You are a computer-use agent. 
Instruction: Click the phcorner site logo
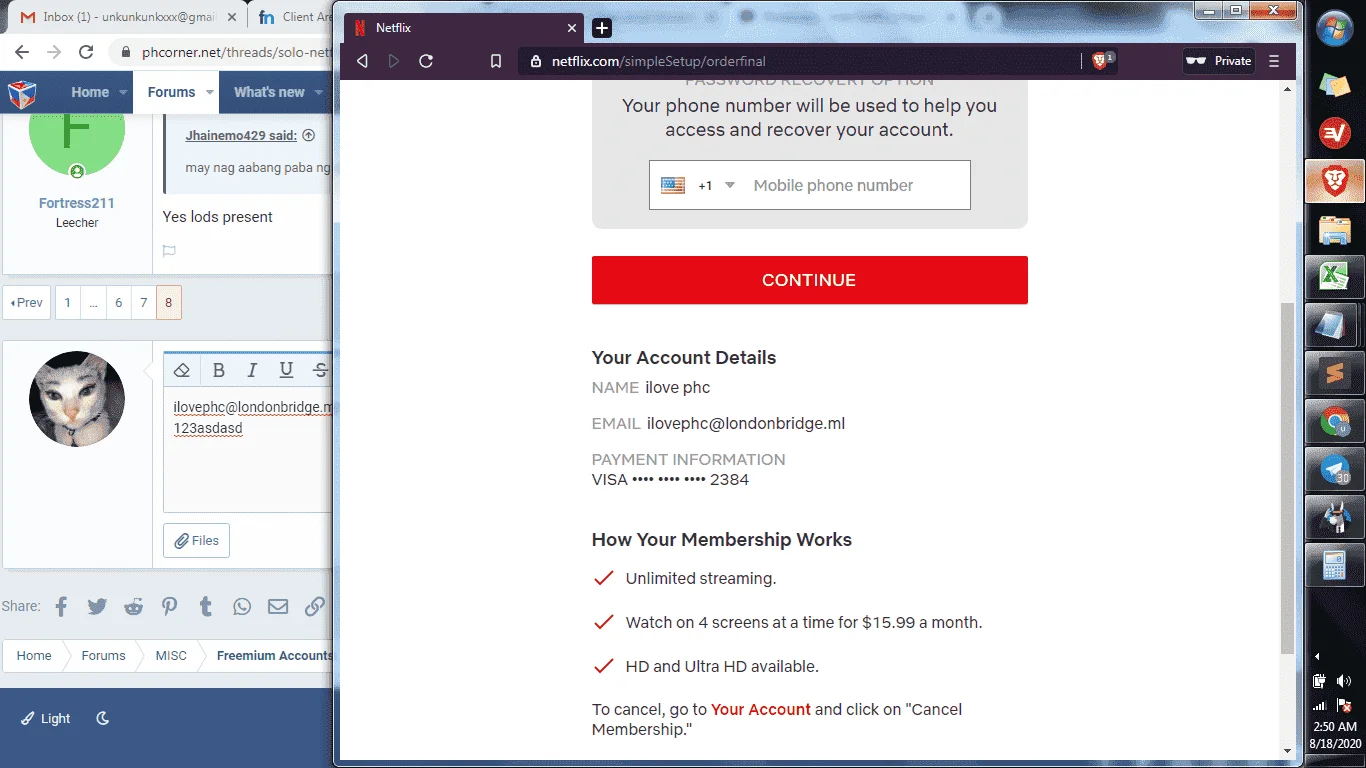23,93
